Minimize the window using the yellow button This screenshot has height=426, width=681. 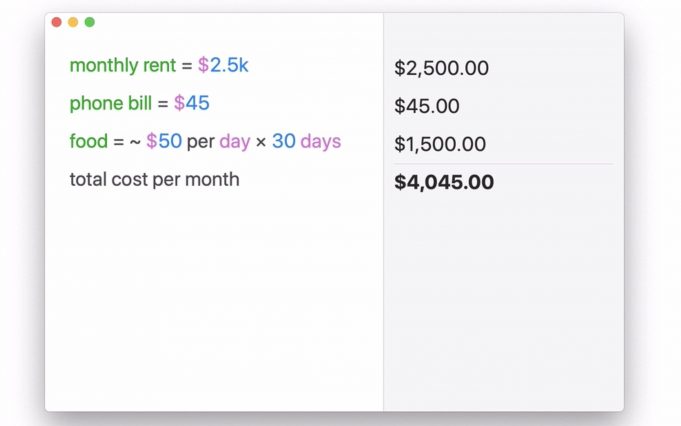click(73, 22)
